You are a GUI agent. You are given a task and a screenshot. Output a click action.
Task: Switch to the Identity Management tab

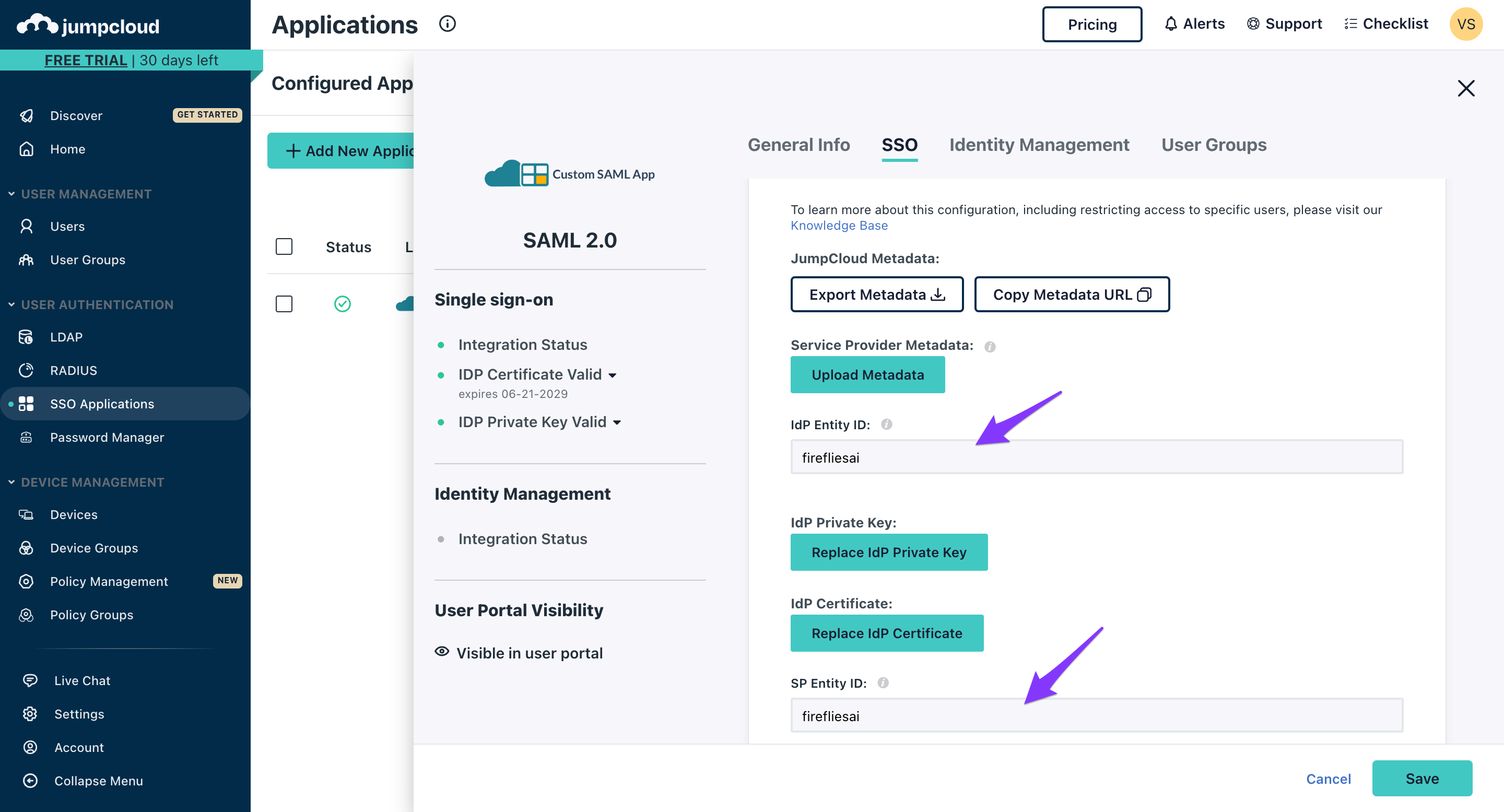coord(1039,145)
